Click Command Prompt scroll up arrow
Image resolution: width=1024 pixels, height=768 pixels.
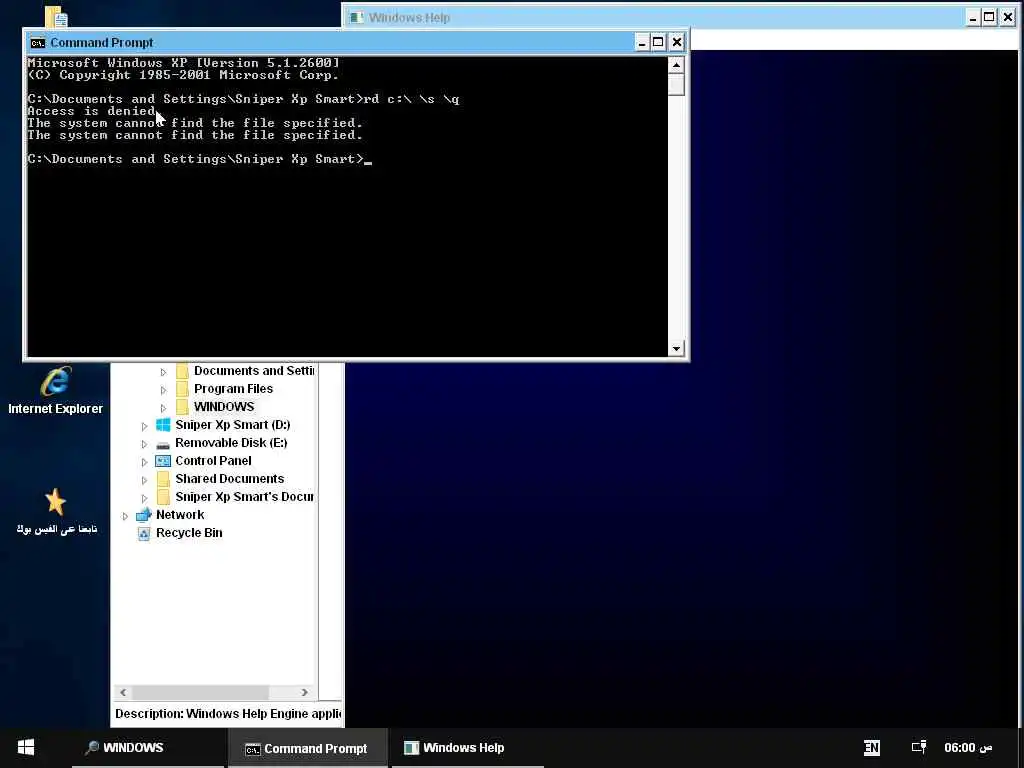click(677, 65)
